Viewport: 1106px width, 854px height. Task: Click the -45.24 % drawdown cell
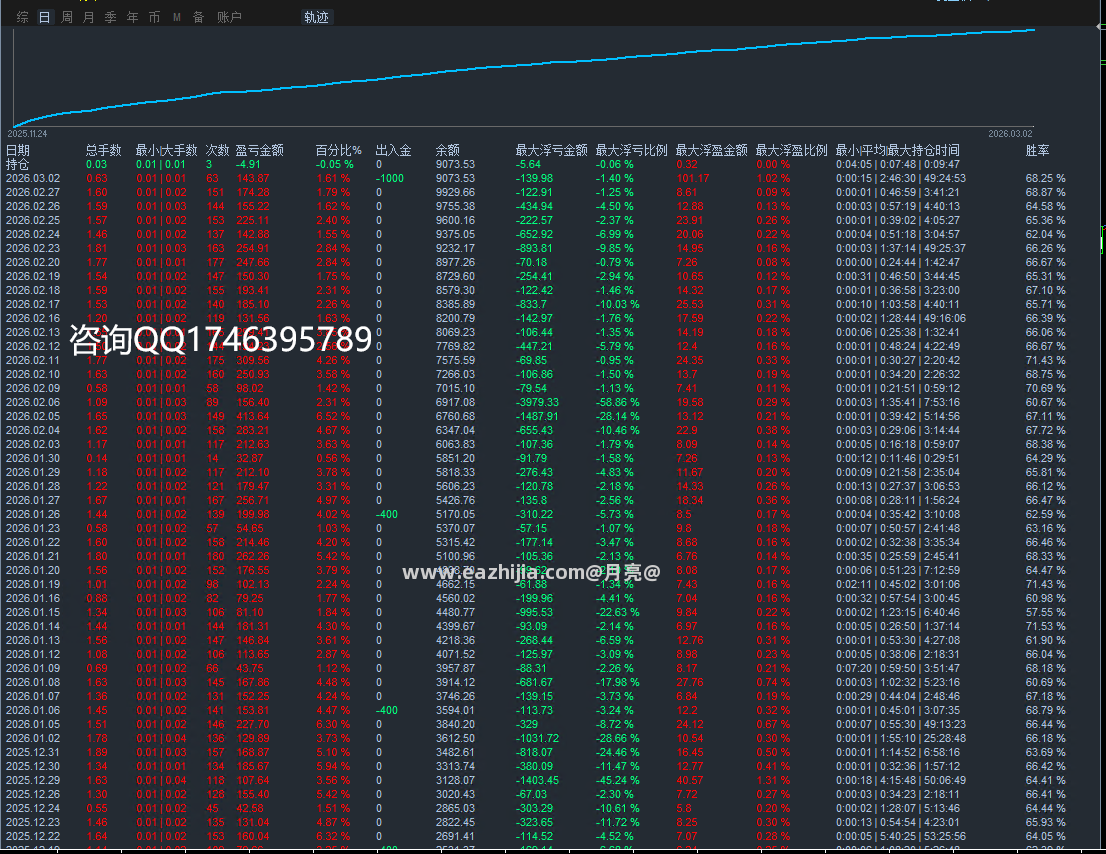(x=618, y=781)
